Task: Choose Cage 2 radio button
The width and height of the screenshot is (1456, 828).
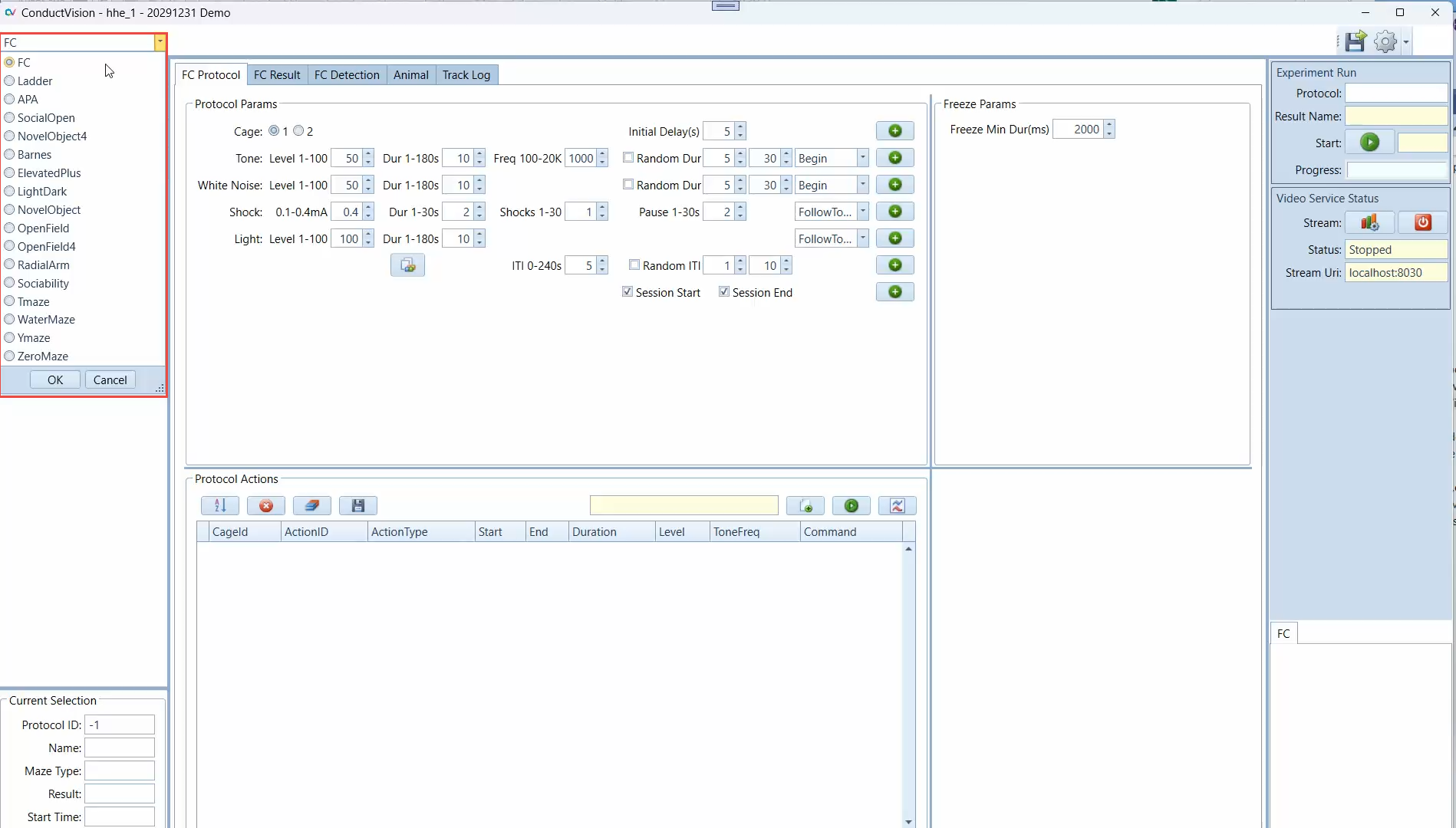Action: click(299, 131)
